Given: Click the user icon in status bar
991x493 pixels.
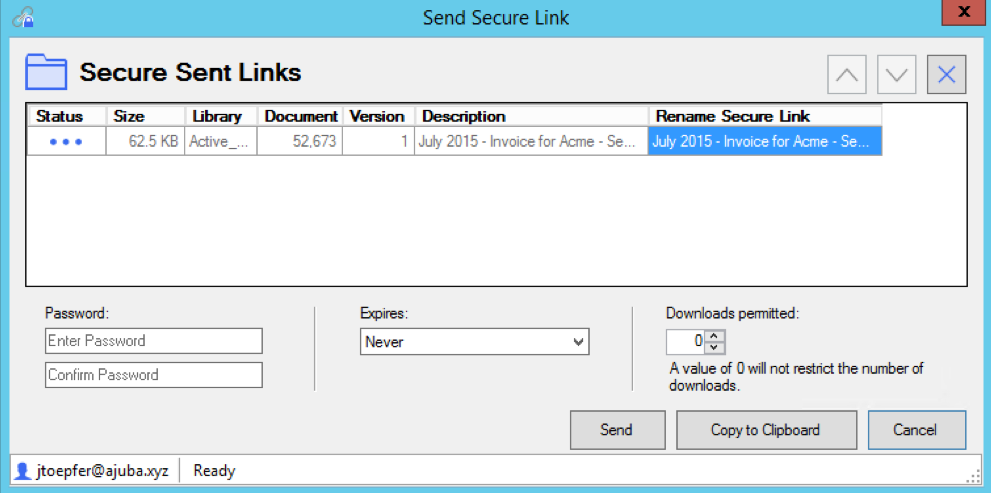Looking at the screenshot, I should point(22,470).
